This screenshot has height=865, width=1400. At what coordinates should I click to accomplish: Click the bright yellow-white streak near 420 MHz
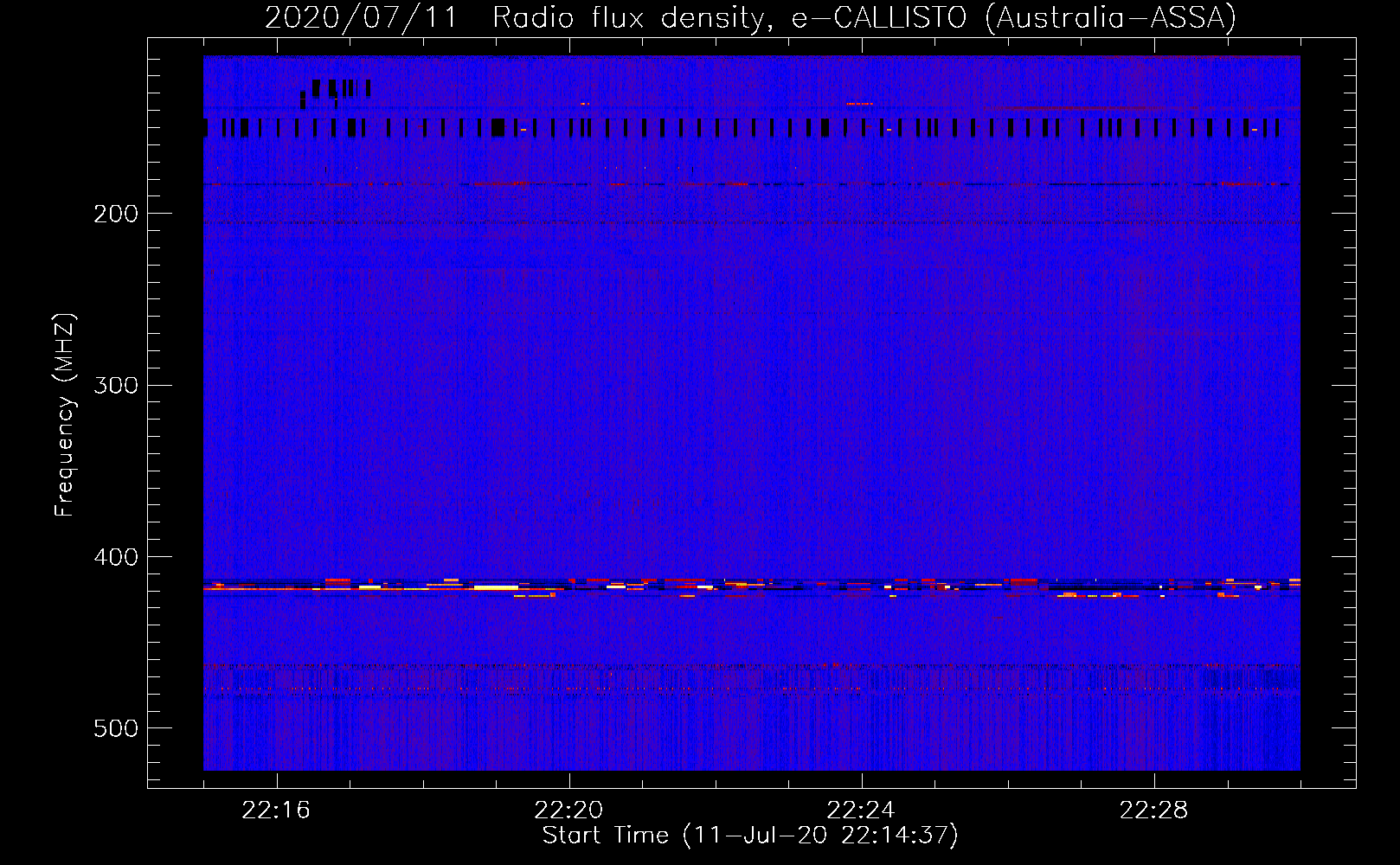495,587
